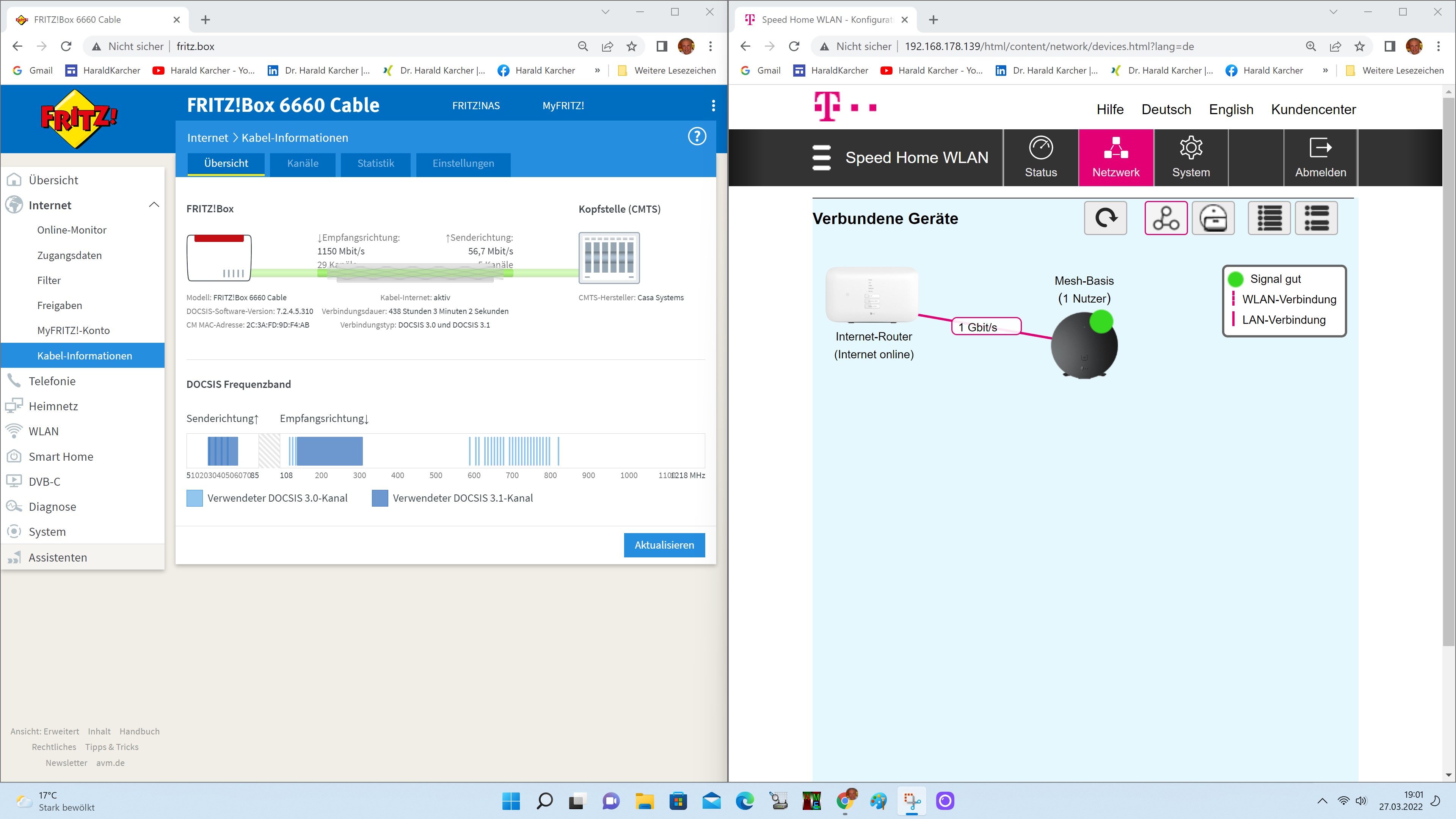
Task: Show more bookmarks in the FRITZ!Box window
Action: coord(597,70)
